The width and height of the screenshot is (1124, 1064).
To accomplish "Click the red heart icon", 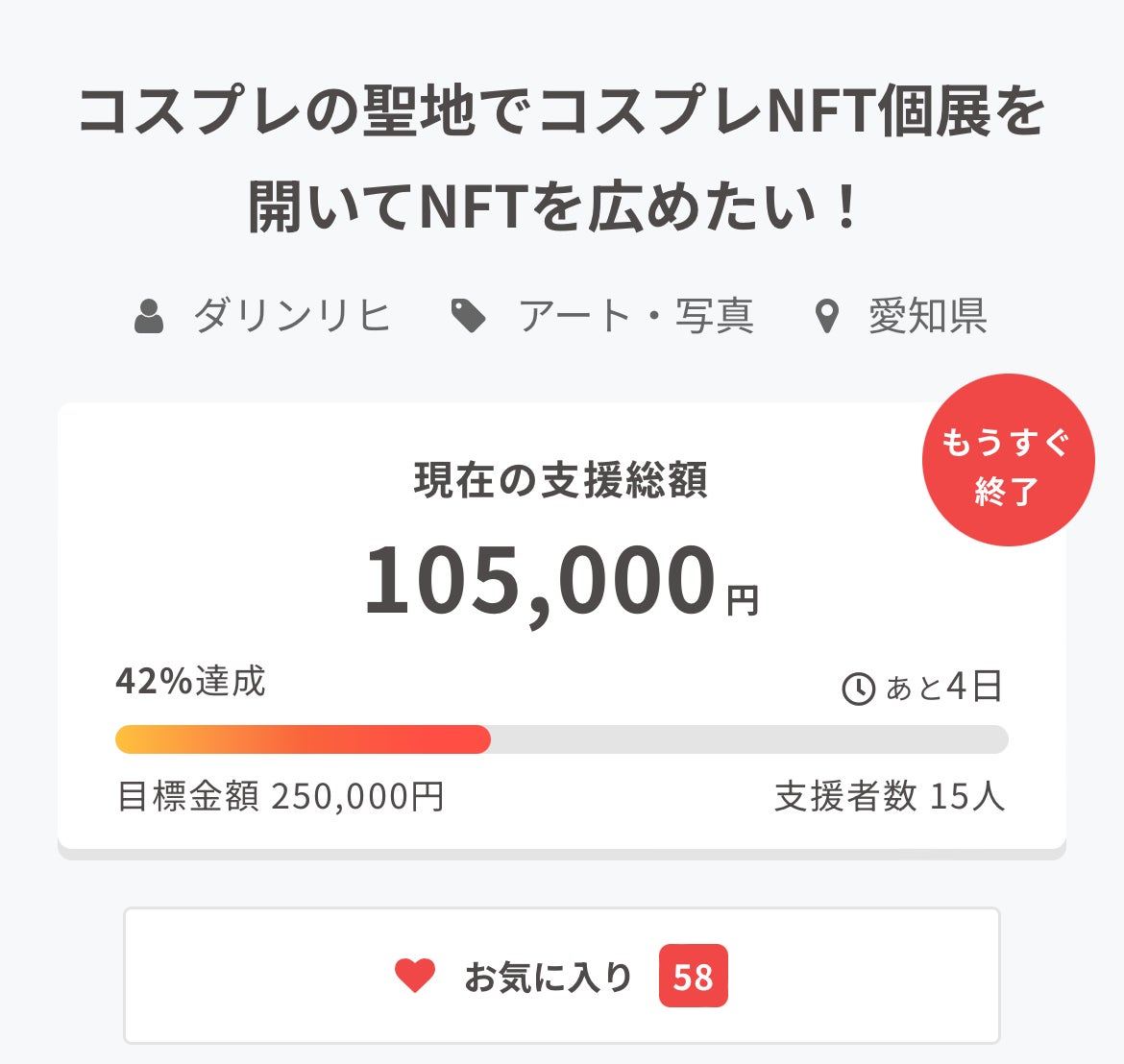I will click(415, 977).
